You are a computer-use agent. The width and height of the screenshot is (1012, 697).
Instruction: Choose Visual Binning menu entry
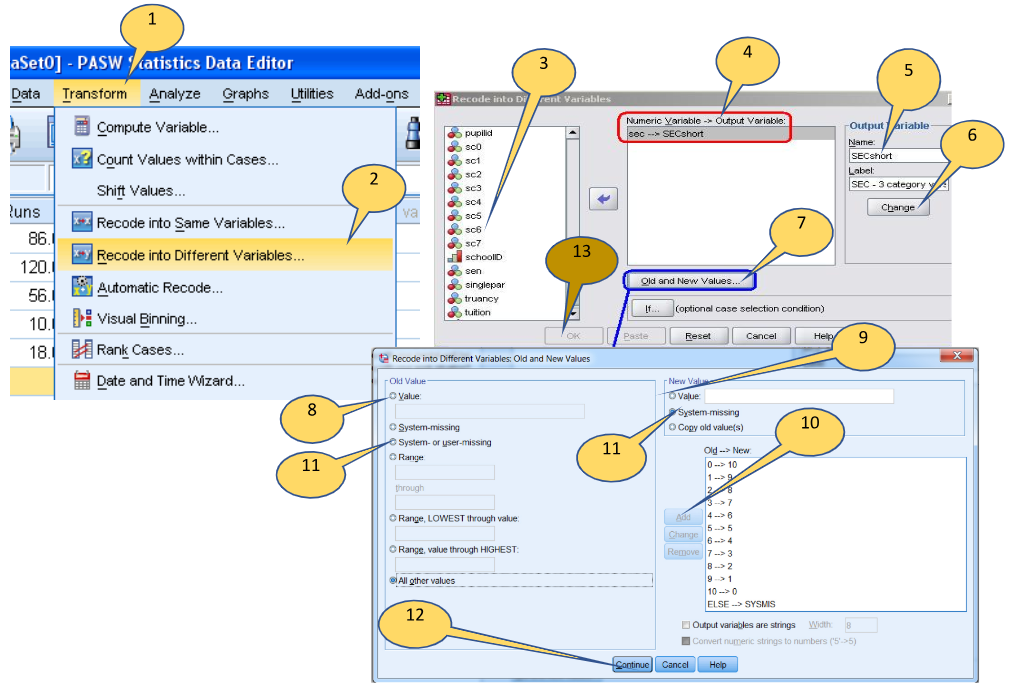(147, 318)
